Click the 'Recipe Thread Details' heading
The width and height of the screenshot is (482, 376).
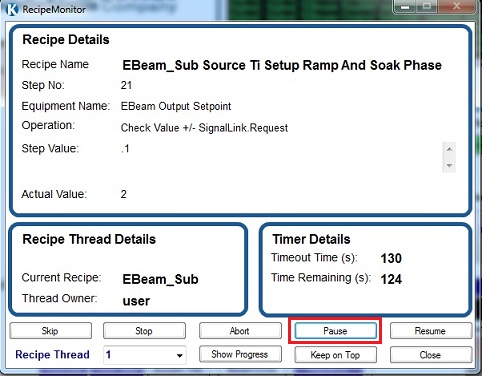coord(89,239)
